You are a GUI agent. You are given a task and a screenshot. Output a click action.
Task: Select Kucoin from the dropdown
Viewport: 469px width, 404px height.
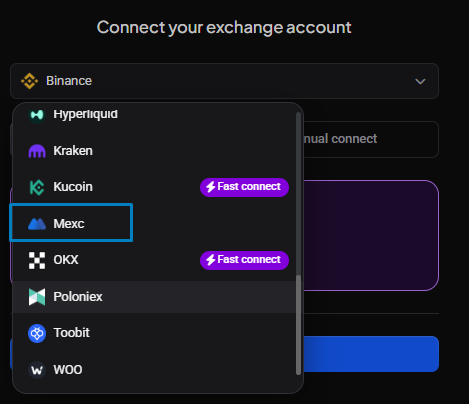click(154, 187)
